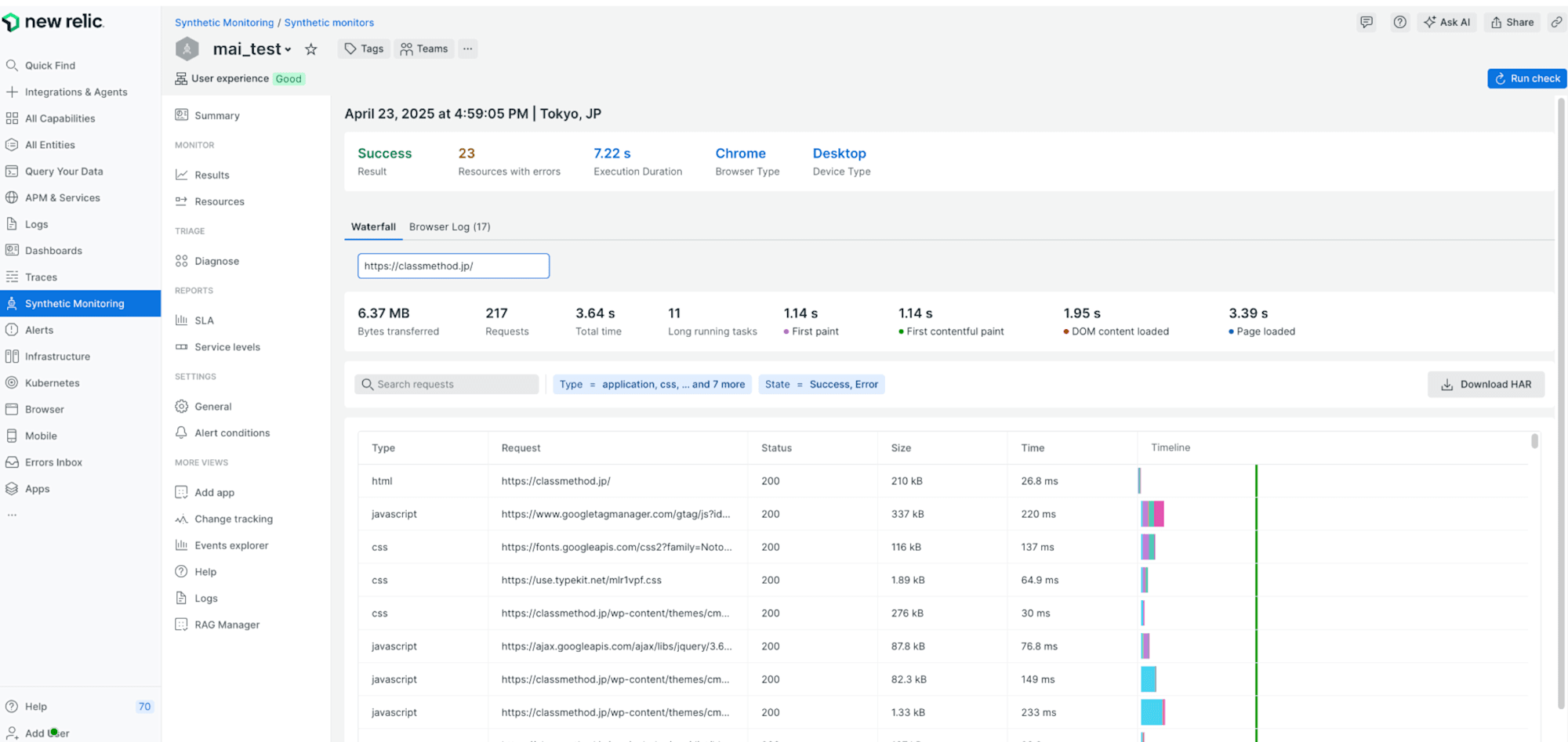This screenshot has height=742, width=1568.
Task: Follow Synthetic monitors breadcrumb link
Action: [328, 23]
